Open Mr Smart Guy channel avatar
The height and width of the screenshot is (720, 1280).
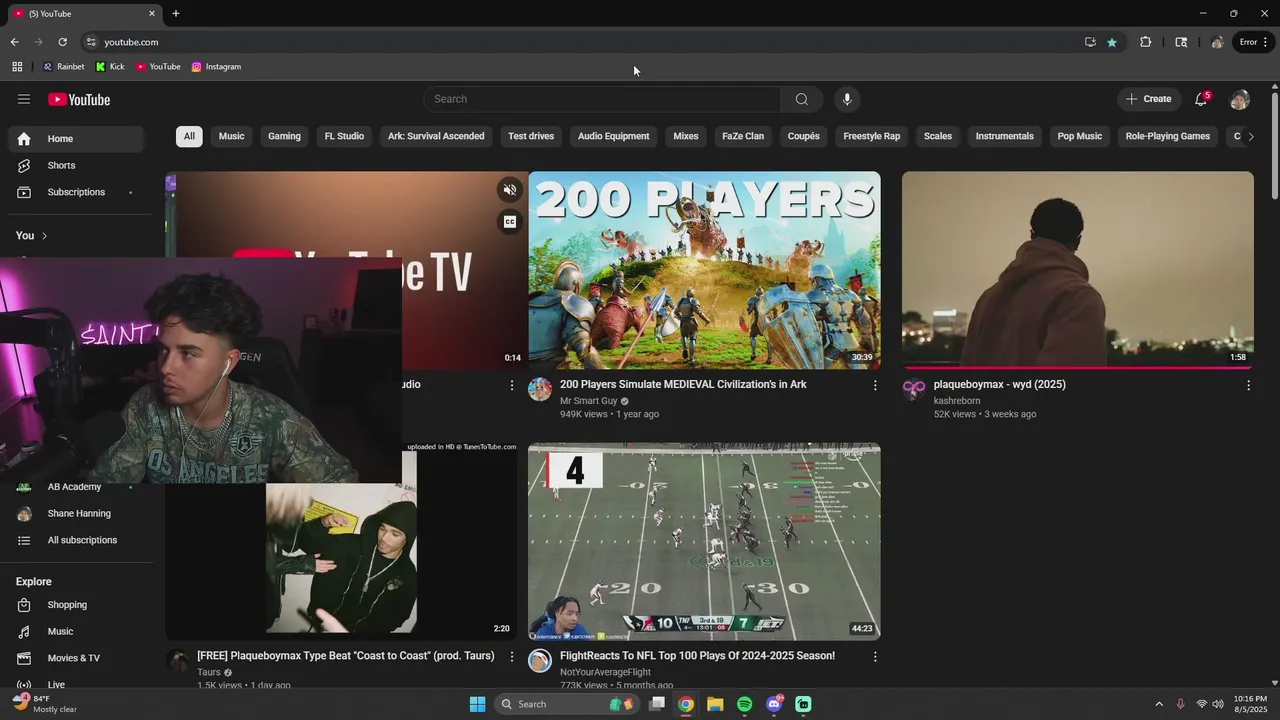[540, 389]
